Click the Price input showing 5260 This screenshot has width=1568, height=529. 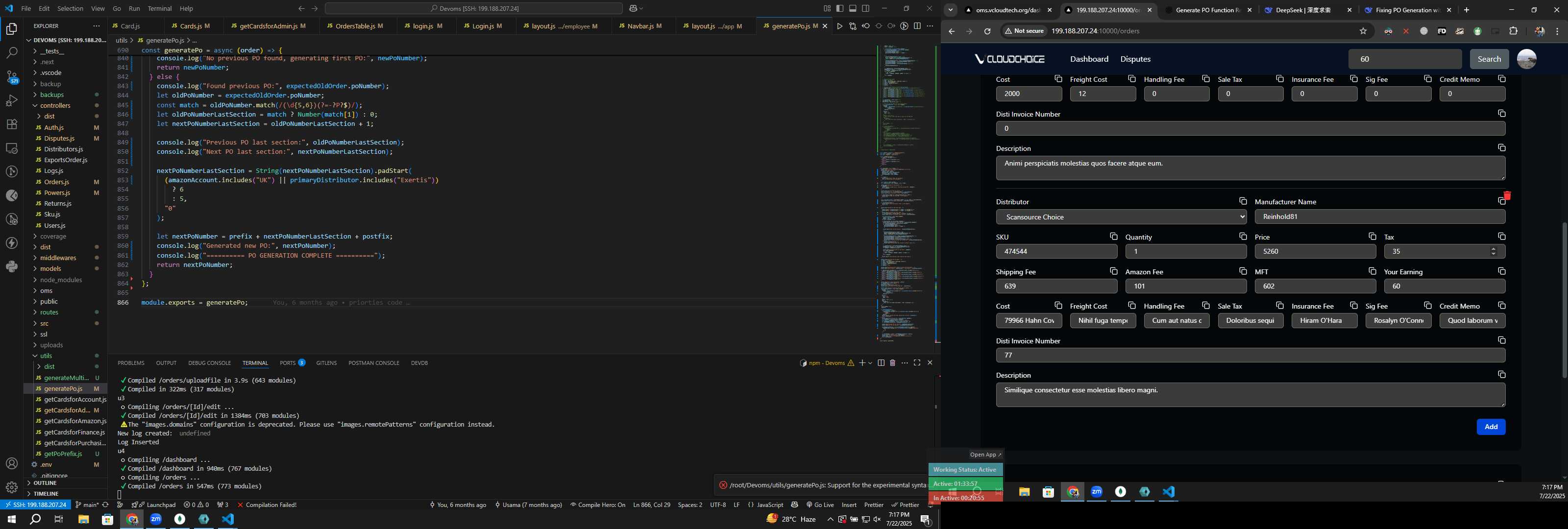click(1315, 251)
